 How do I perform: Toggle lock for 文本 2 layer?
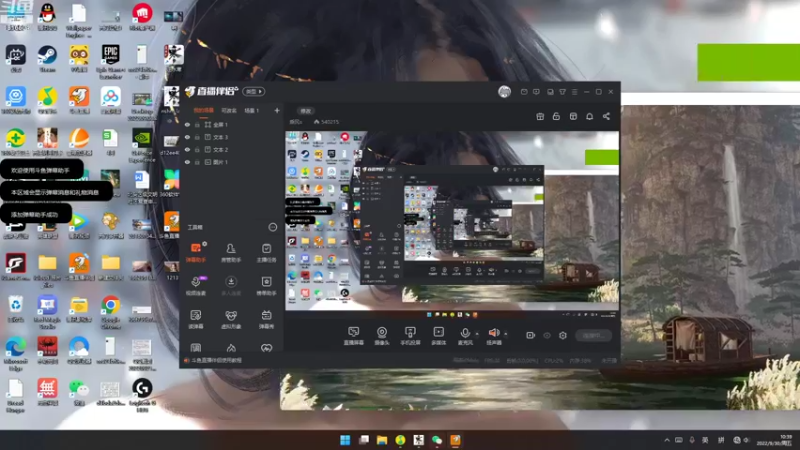[x=197, y=149]
